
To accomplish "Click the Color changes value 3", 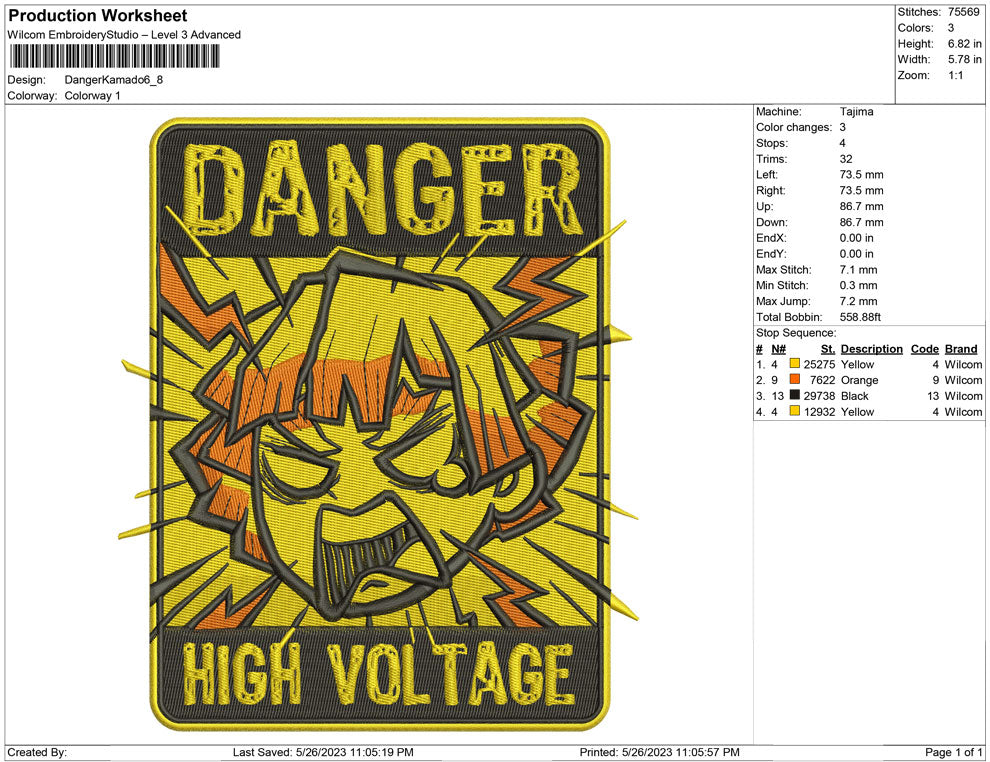I will click(x=842, y=127).
